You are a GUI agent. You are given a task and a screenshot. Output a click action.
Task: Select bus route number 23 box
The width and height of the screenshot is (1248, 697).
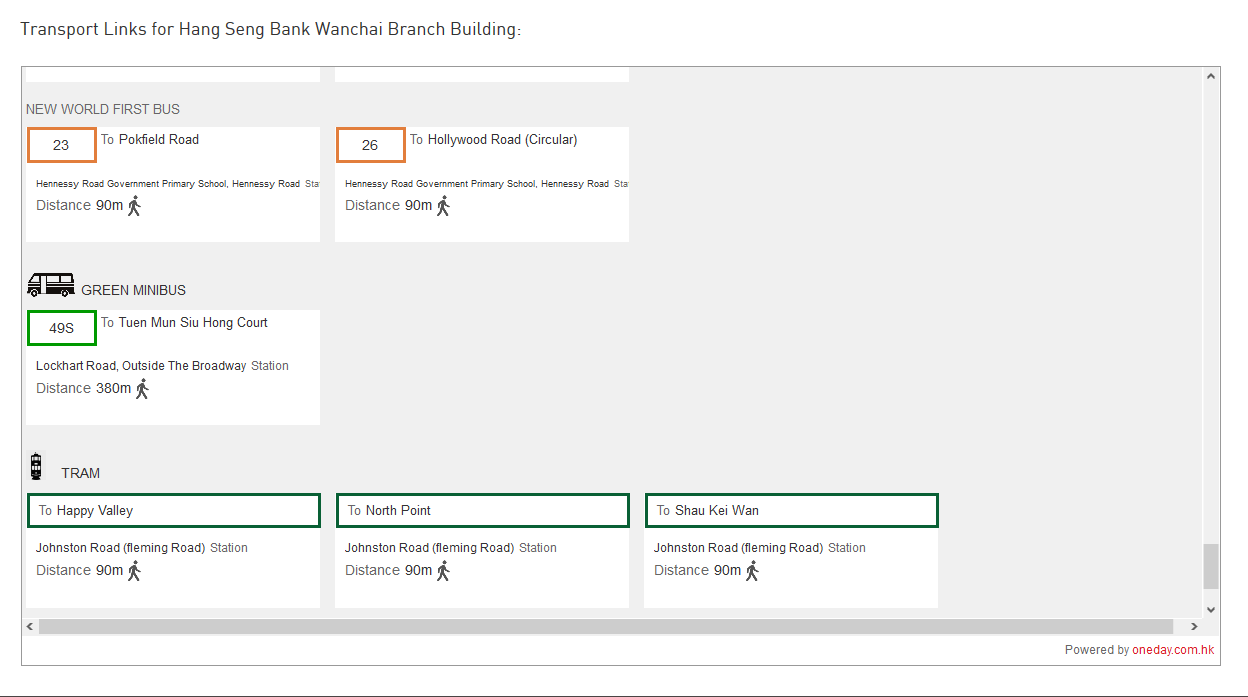(62, 145)
